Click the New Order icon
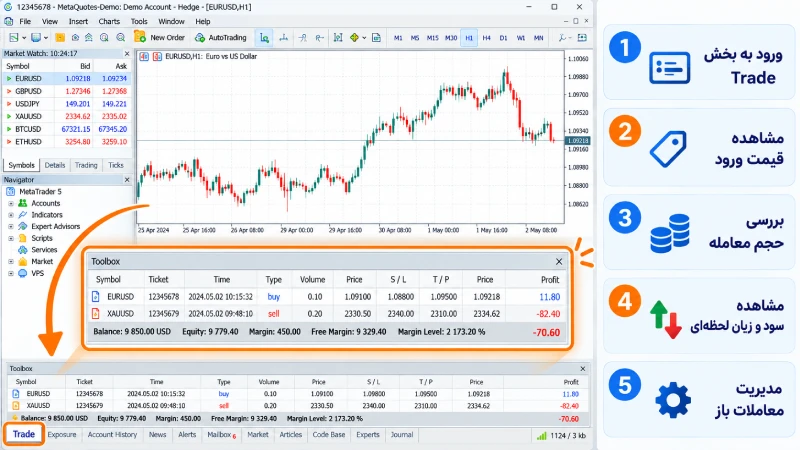The image size is (800, 450). coord(139,37)
